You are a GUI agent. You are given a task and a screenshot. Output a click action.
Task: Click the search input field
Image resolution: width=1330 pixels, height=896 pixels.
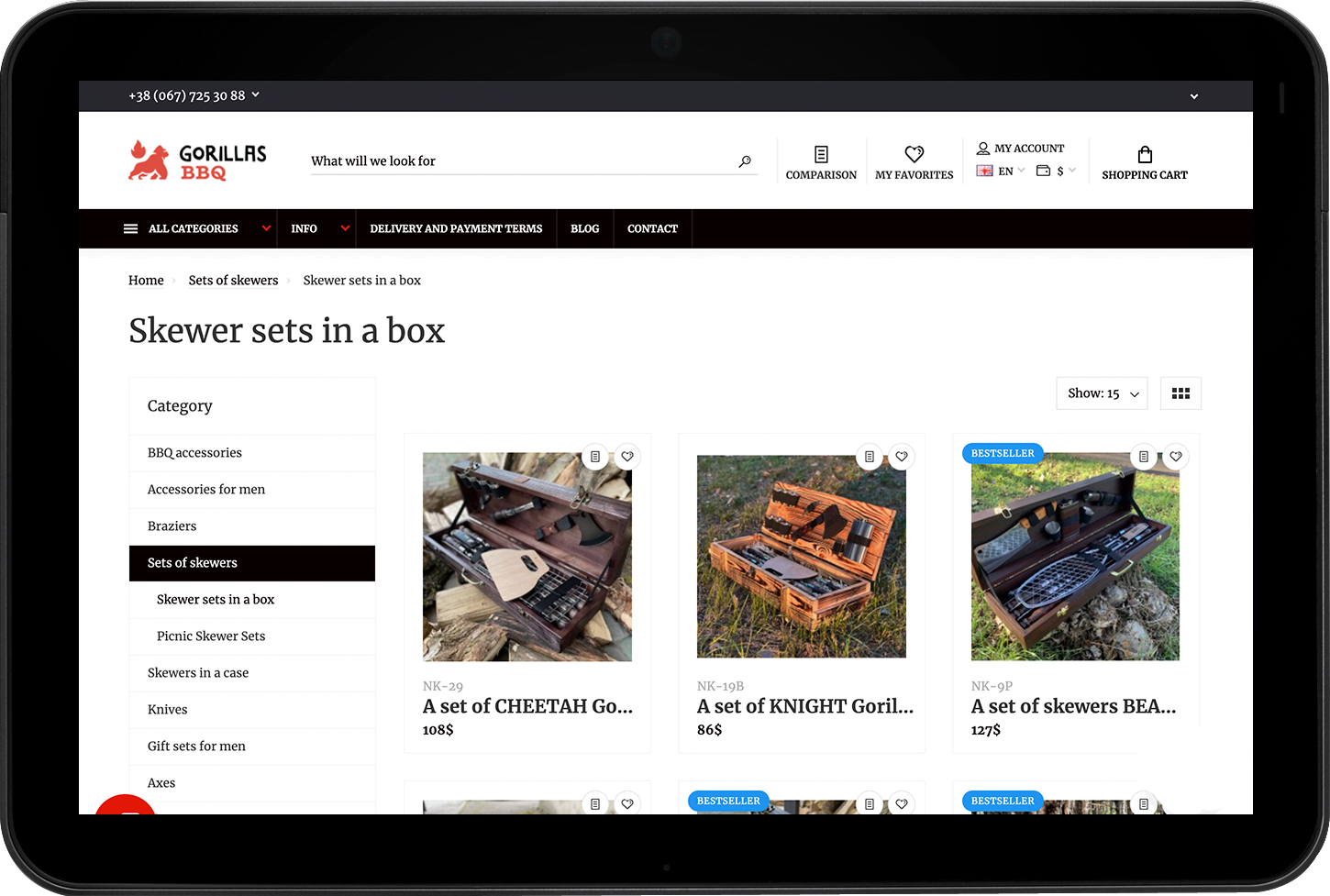click(x=518, y=161)
